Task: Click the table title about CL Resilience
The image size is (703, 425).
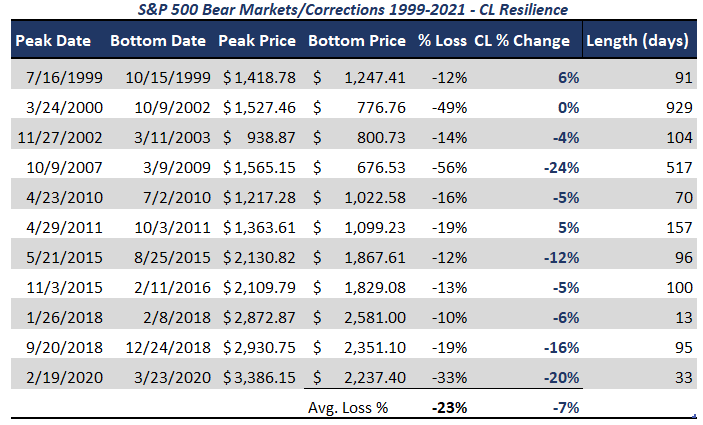Action: point(352,9)
